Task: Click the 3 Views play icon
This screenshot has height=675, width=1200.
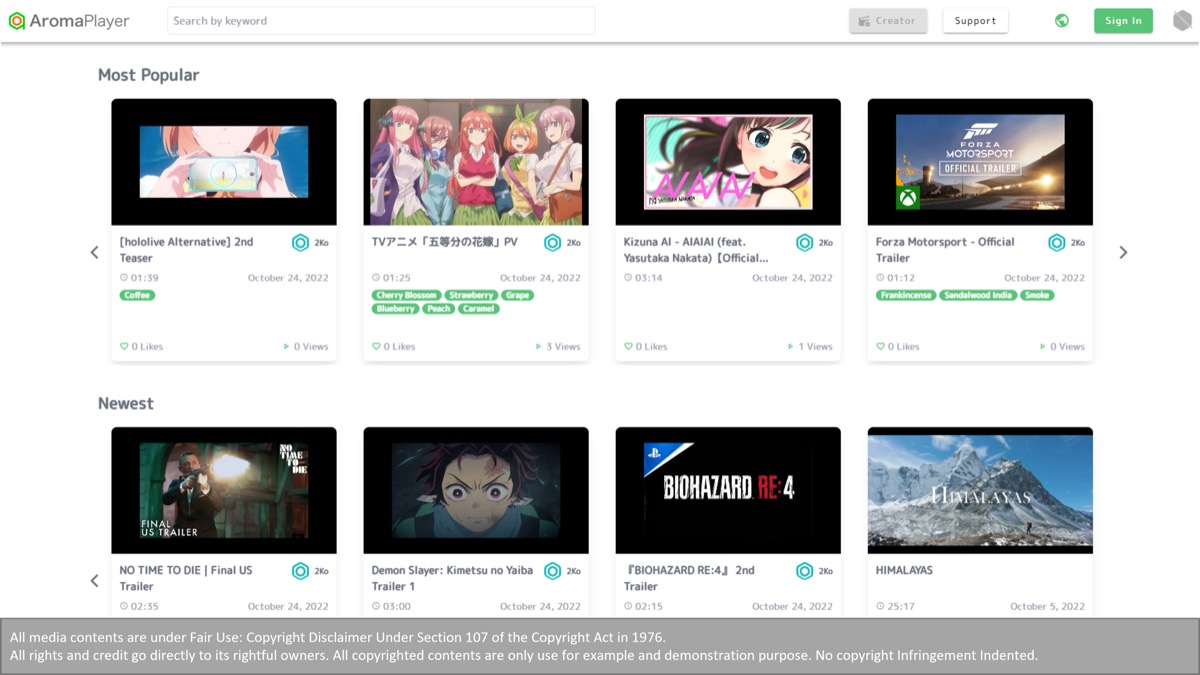Action: pos(539,347)
